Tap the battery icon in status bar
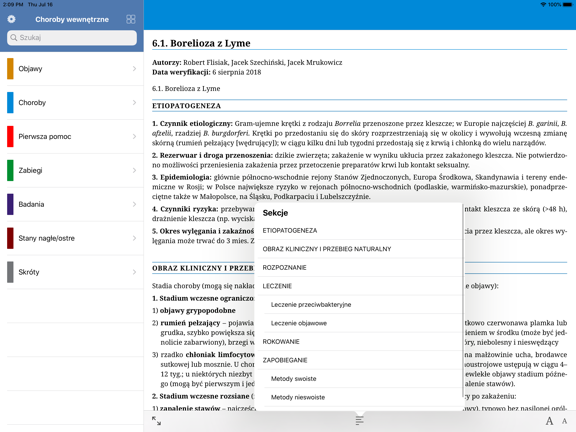The width and height of the screenshot is (576, 432). 568,4
